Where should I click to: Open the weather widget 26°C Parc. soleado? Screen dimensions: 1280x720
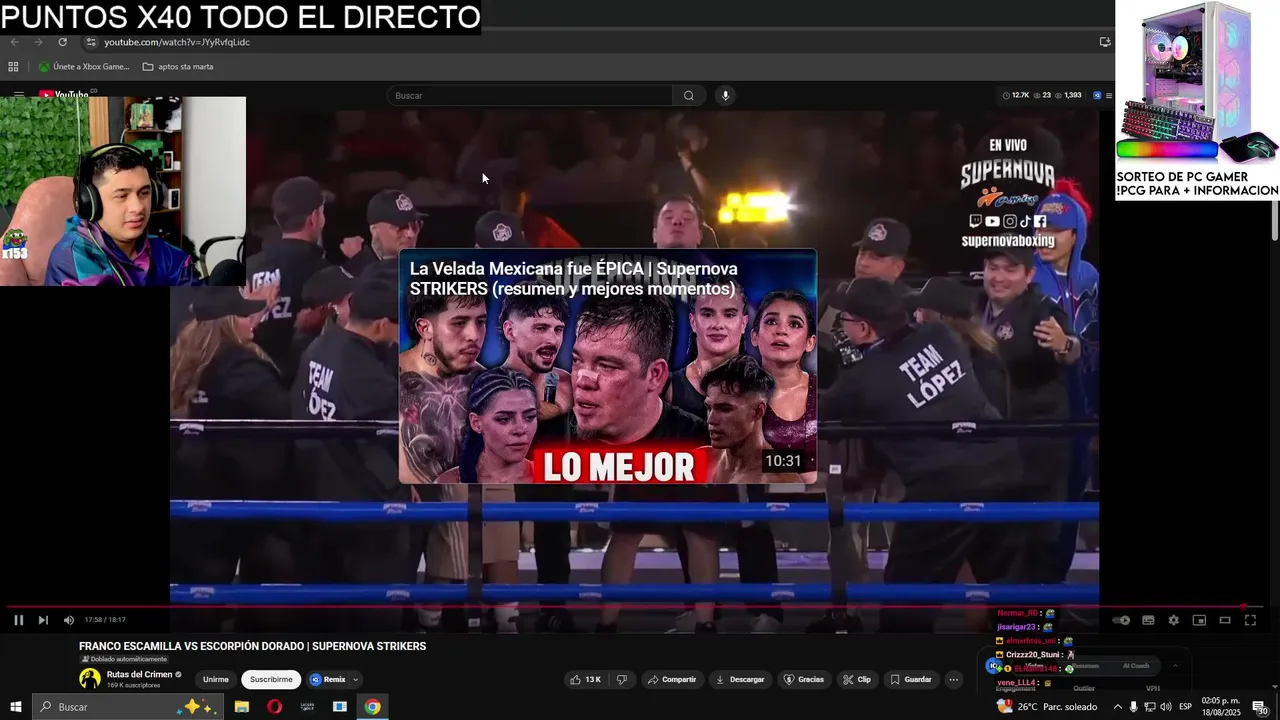(1047, 707)
